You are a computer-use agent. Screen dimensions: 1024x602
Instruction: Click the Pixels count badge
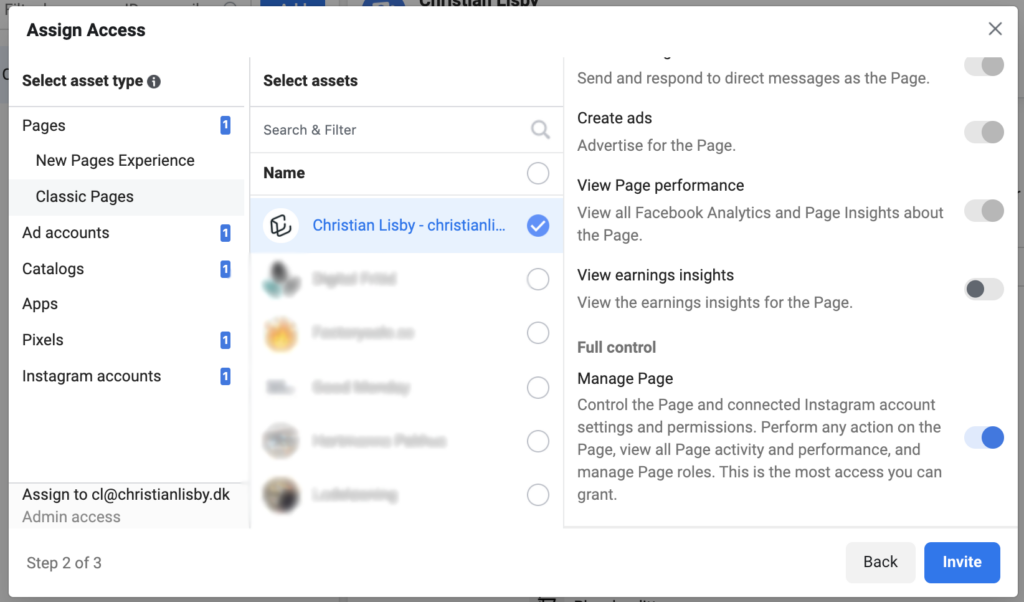(225, 340)
